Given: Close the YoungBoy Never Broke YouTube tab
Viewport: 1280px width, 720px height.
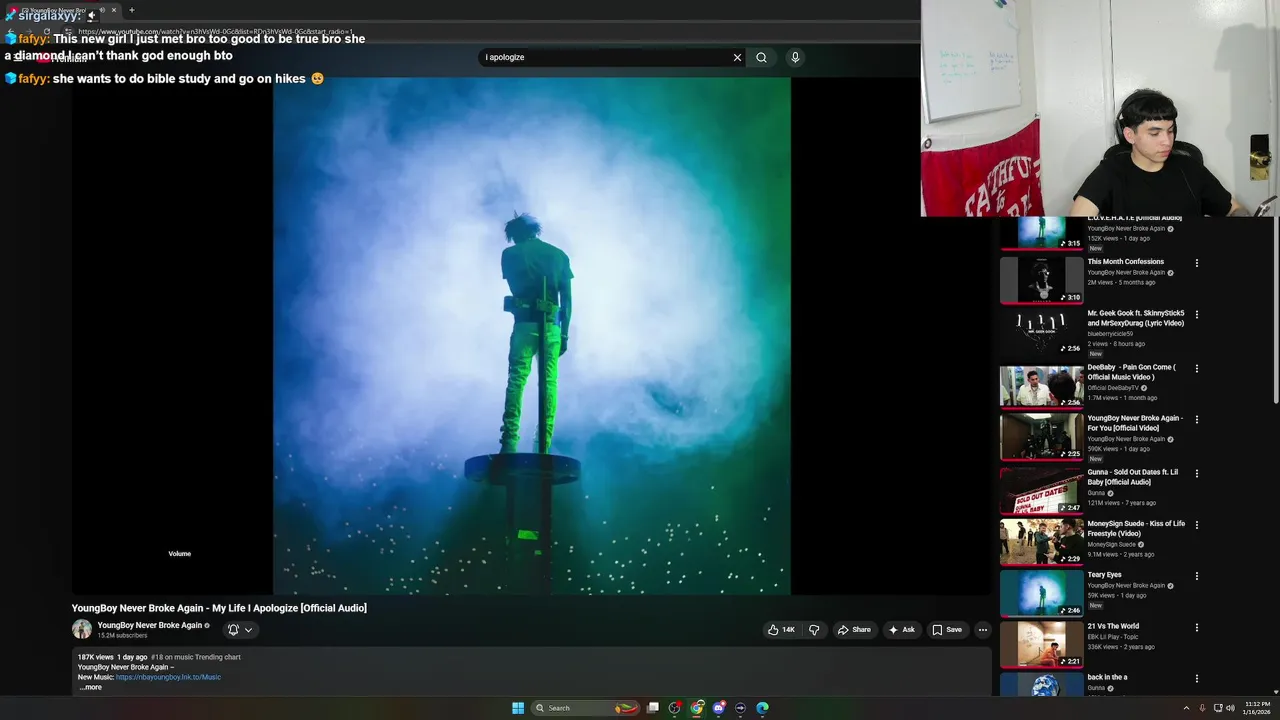Looking at the screenshot, I should 113,11.
